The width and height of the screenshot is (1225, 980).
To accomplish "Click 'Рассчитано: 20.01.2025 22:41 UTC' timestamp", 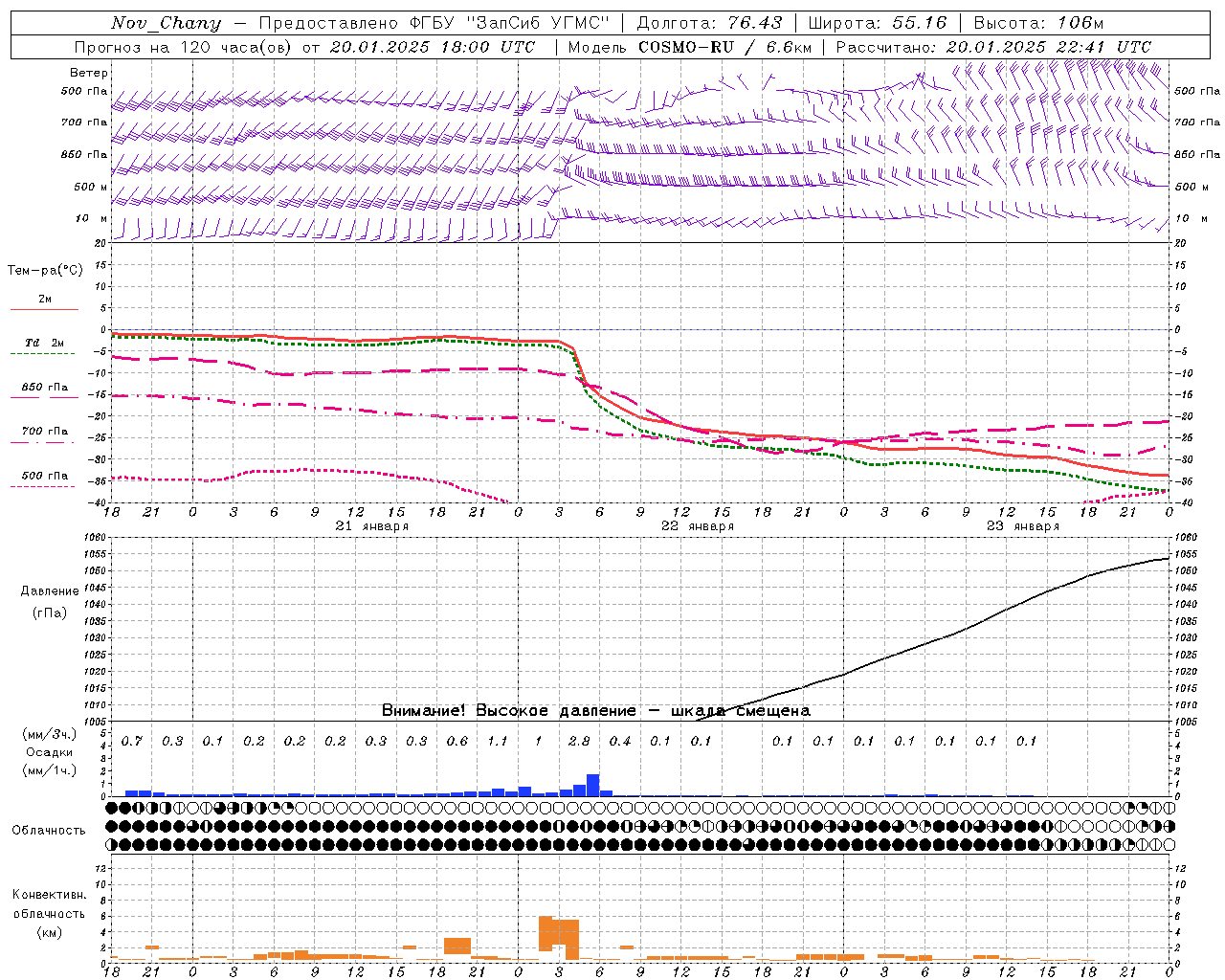I will [993, 47].
